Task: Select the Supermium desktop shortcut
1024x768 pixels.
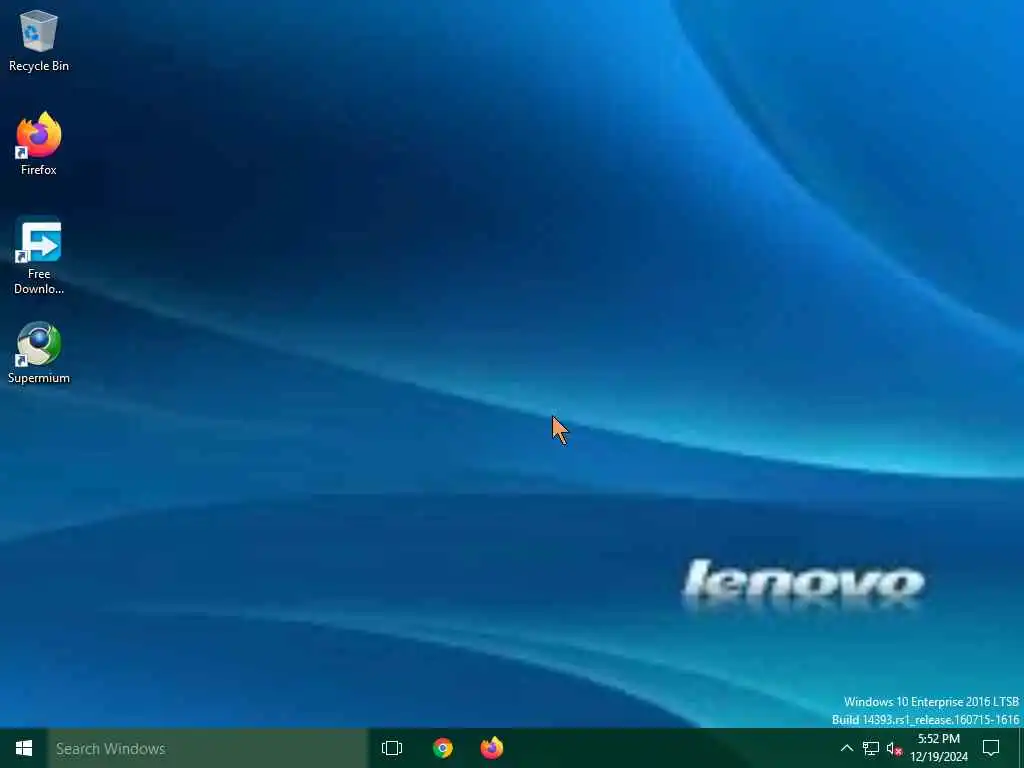Action: [39, 353]
